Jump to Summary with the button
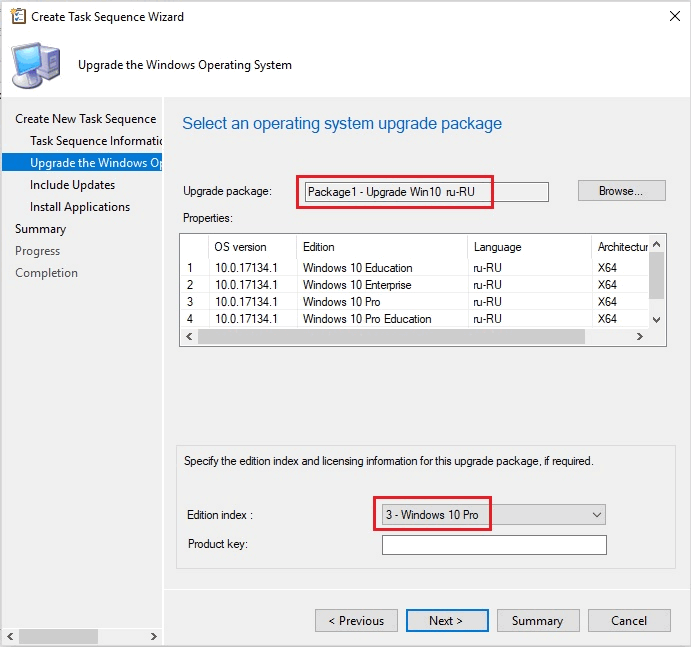Viewport: 691px width, 647px height. (x=538, y=621)
